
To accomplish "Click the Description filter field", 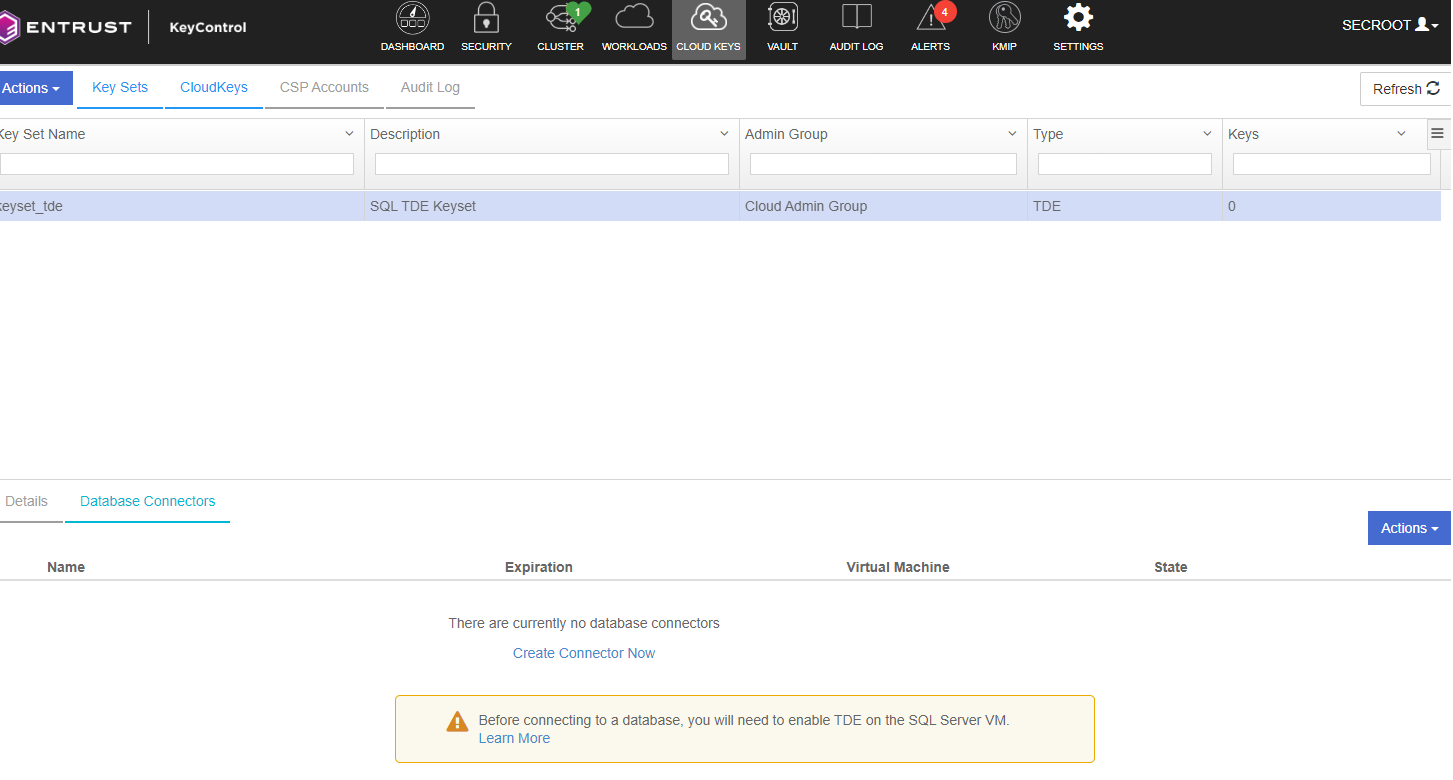I will click(x=552, y=164).
